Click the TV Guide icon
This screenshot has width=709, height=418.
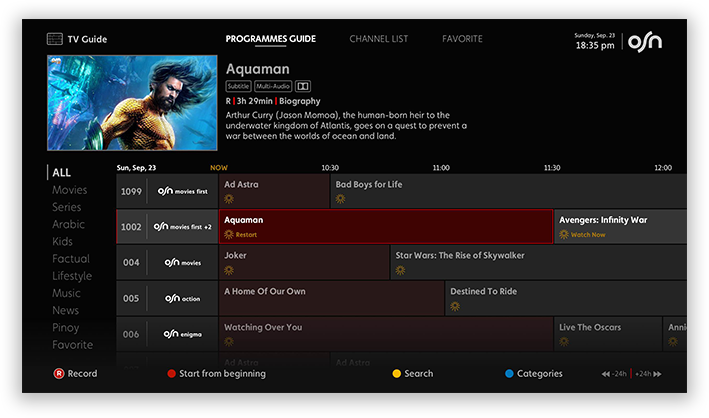[x=54, y=39]
